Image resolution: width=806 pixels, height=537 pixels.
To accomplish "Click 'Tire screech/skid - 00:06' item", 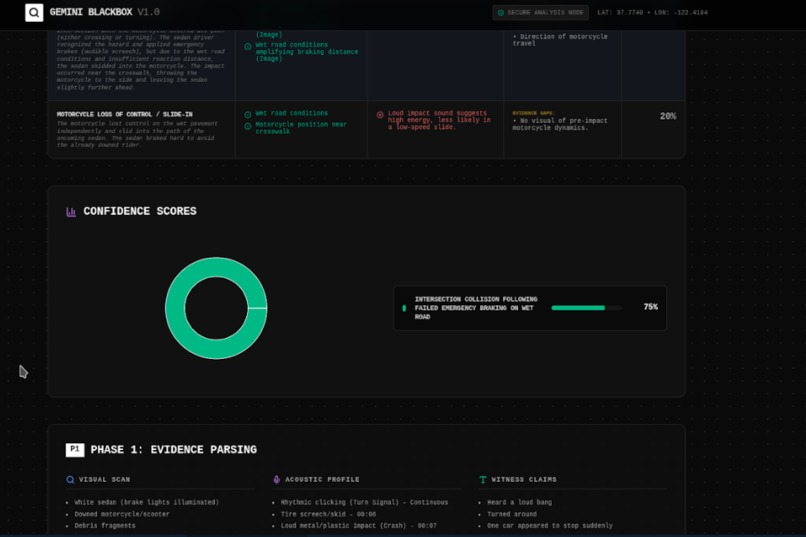I will (x=328, y=514).
